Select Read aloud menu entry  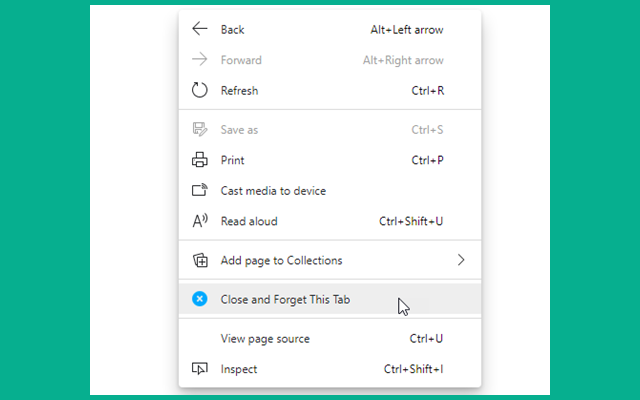tap(249, 221)
